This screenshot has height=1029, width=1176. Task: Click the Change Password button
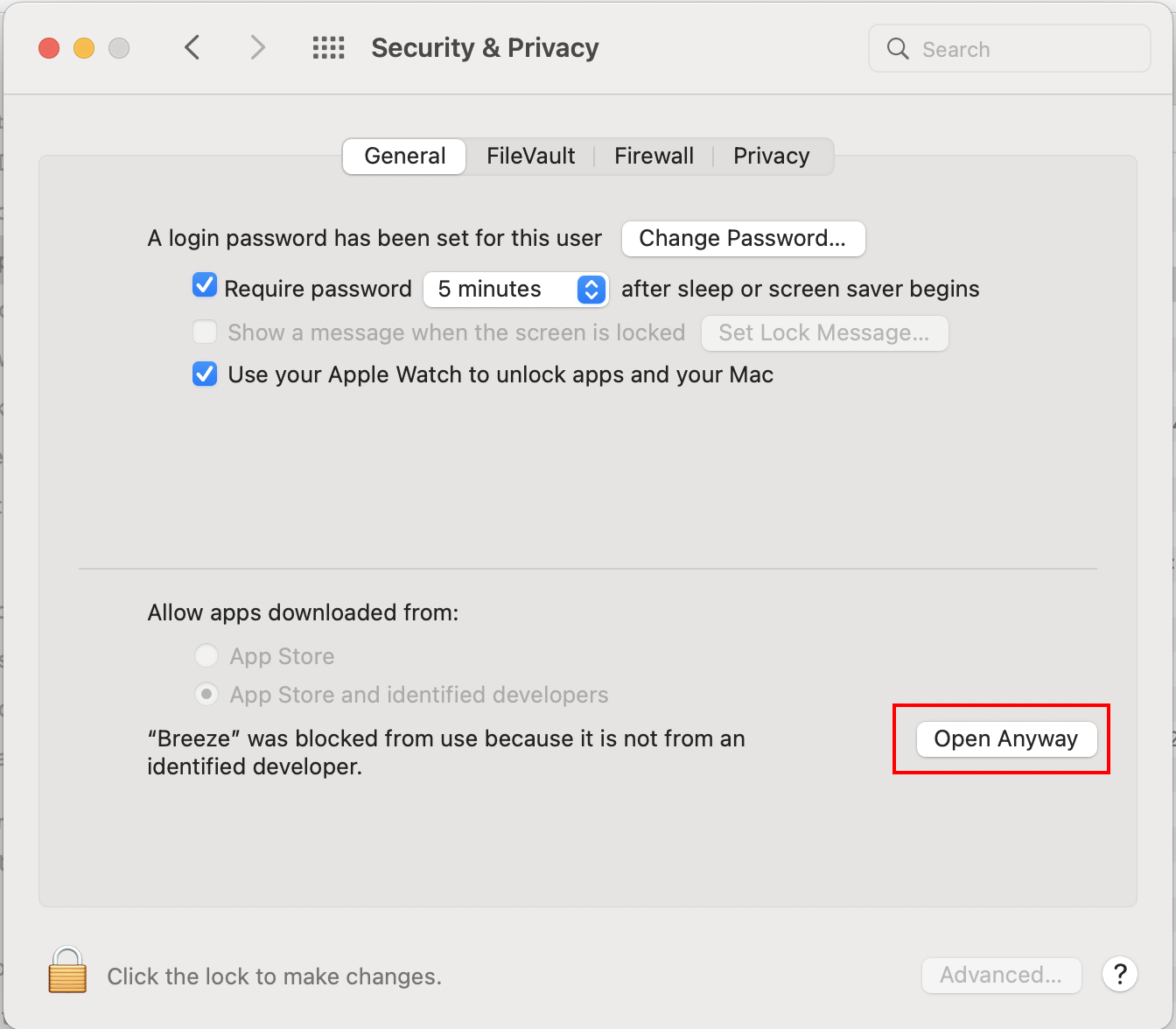coord(743,239)
